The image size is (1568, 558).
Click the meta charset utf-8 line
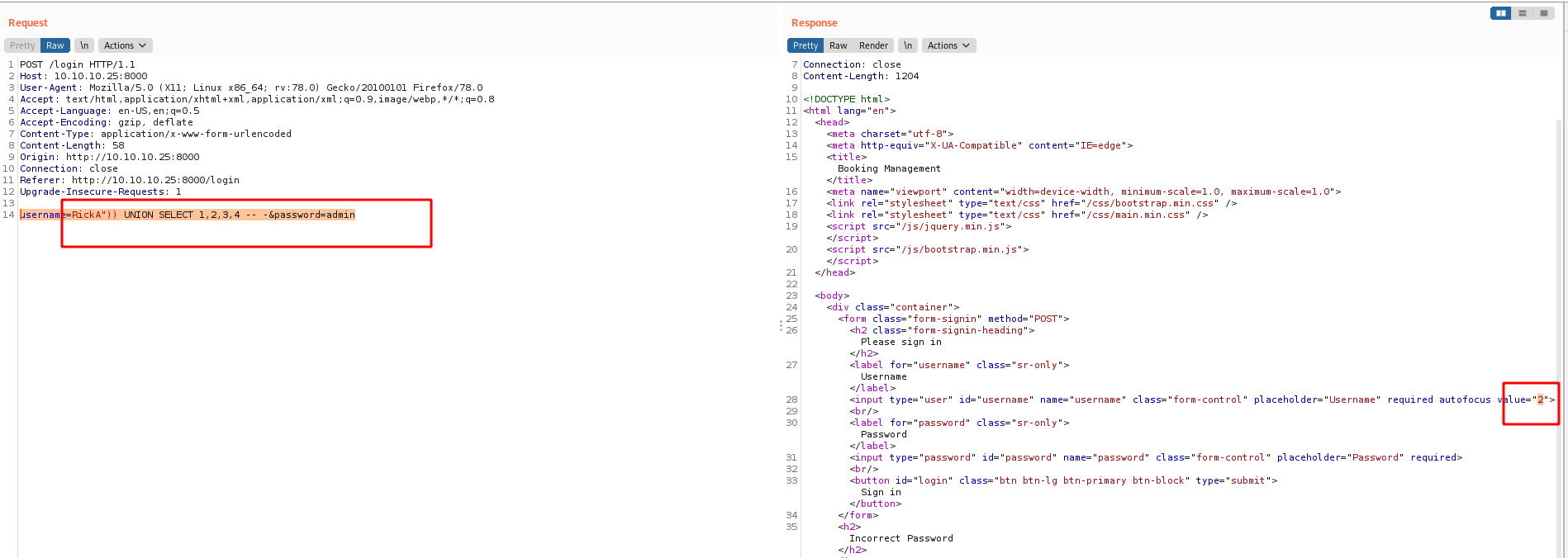[x=891, y=134]
